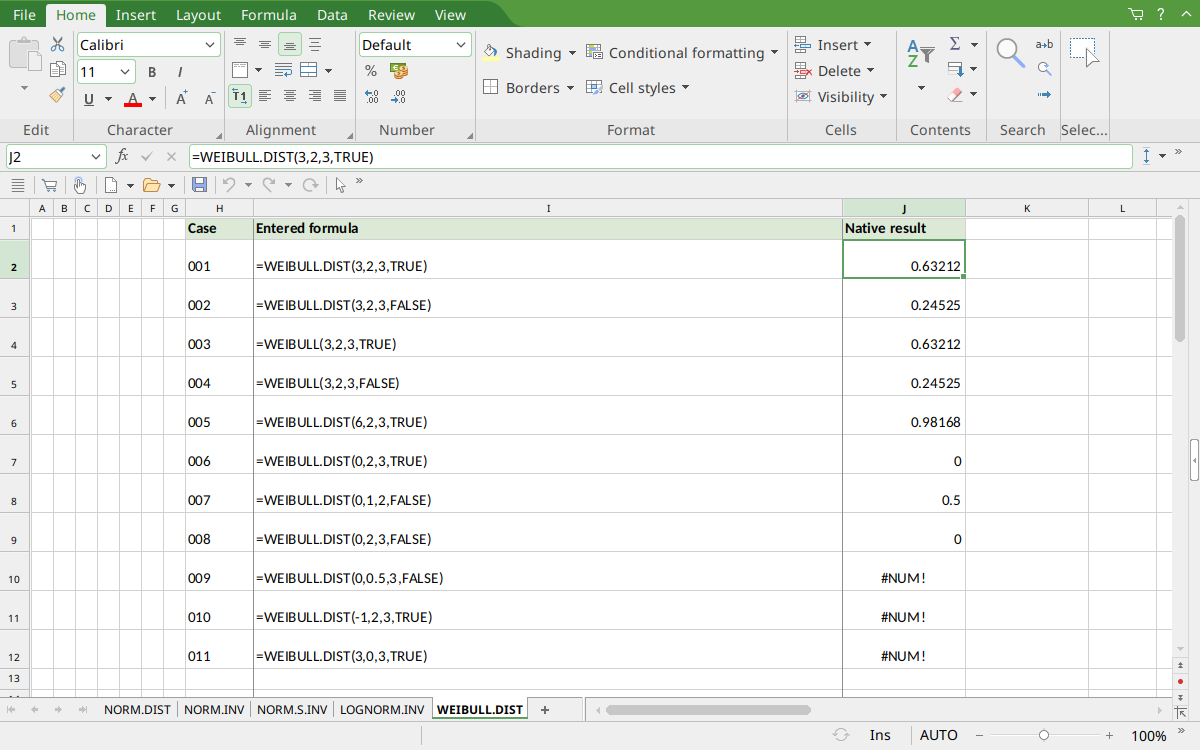Image resolution: width=1200 pixels, height=750 pixels.
Task: Click the Insert cells button
Action: click(828, 45)
